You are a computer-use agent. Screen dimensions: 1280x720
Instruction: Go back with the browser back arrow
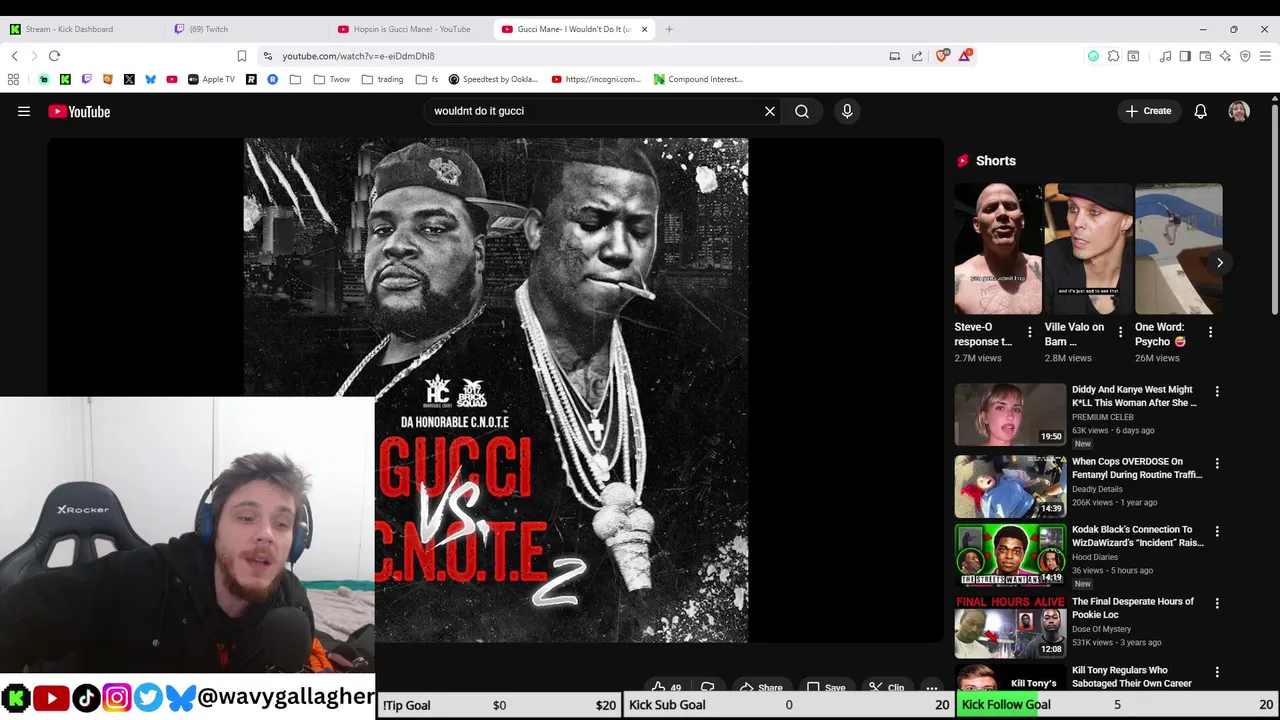[x=14, y=56]
